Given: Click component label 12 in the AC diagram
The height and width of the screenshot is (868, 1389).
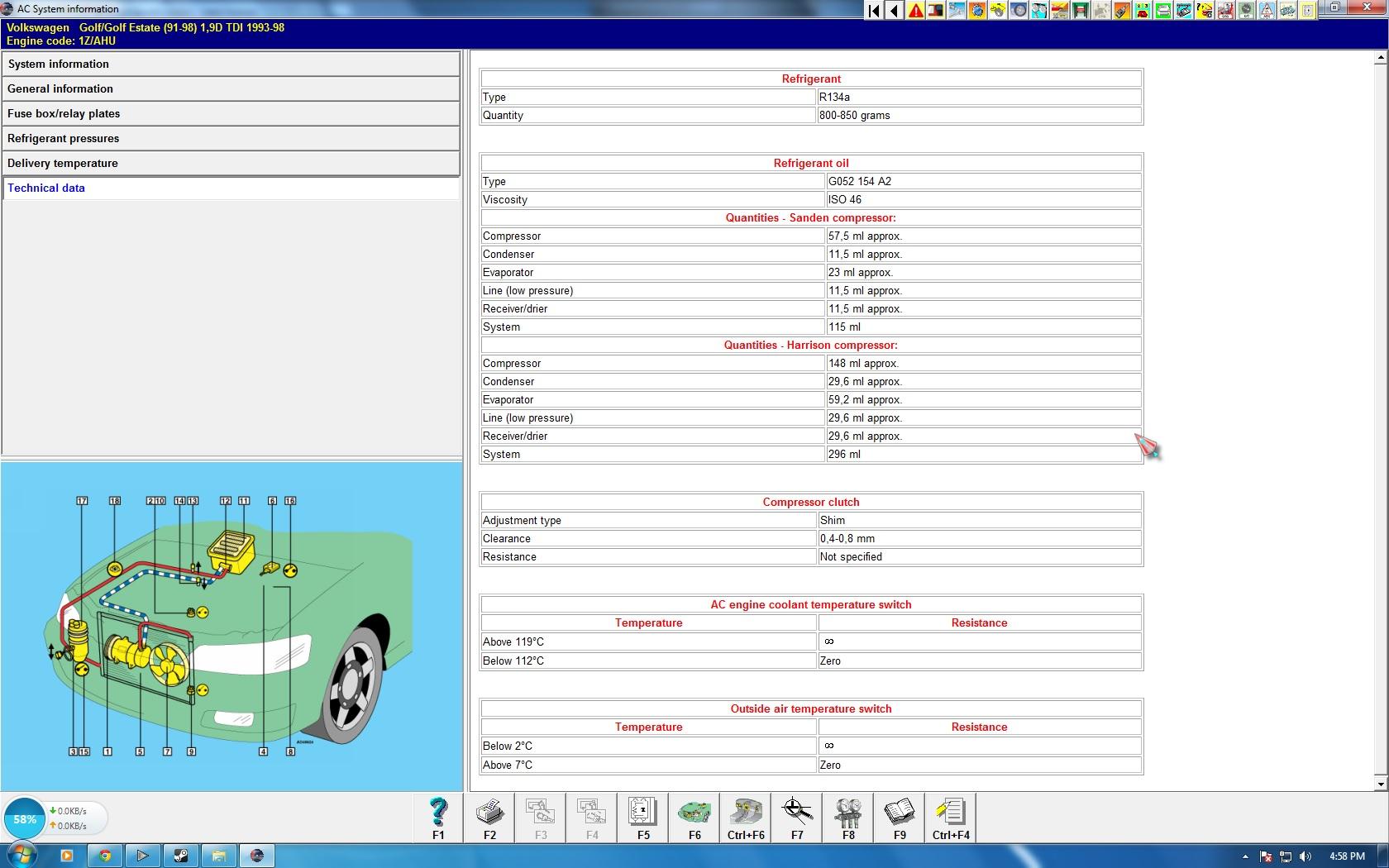Looking at the screenshot, I should [226, 501].
